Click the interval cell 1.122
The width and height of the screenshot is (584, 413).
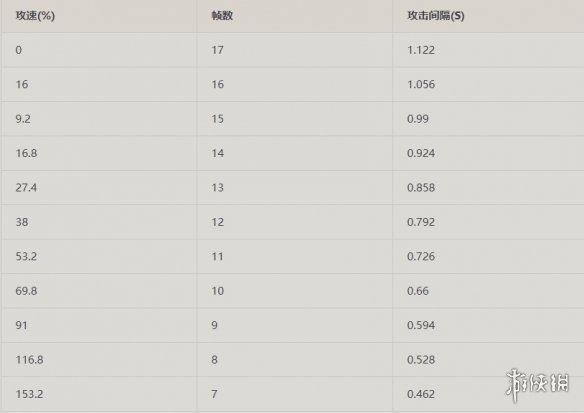pos(421,50)
